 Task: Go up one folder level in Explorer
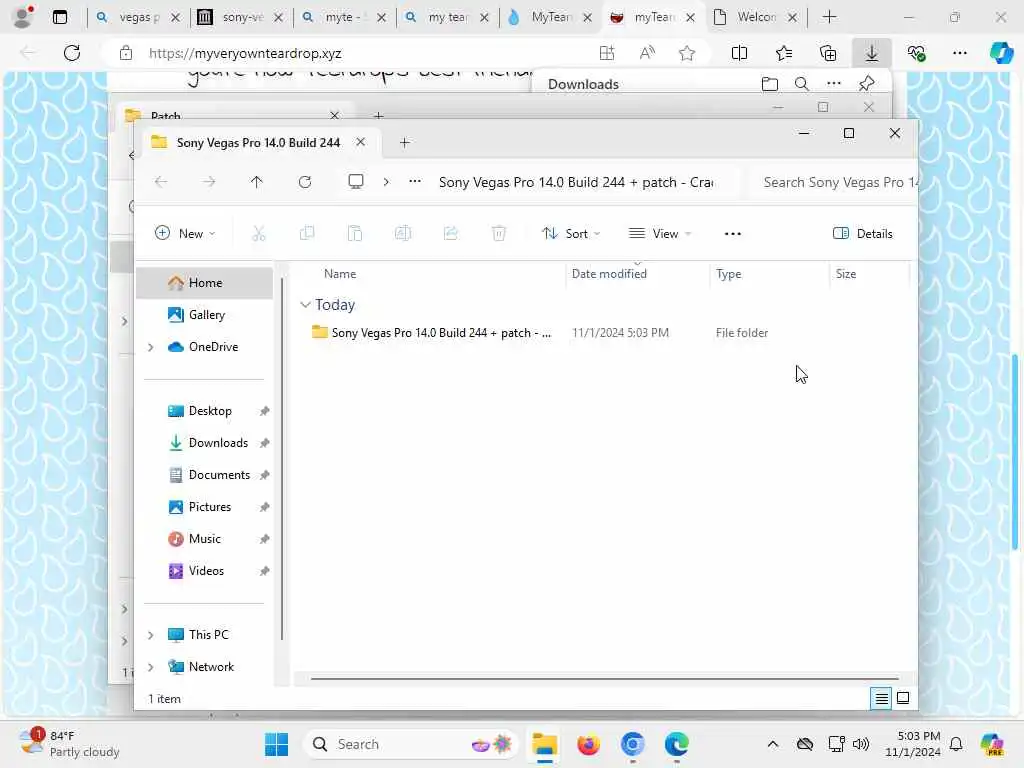[x=257, y=182]
